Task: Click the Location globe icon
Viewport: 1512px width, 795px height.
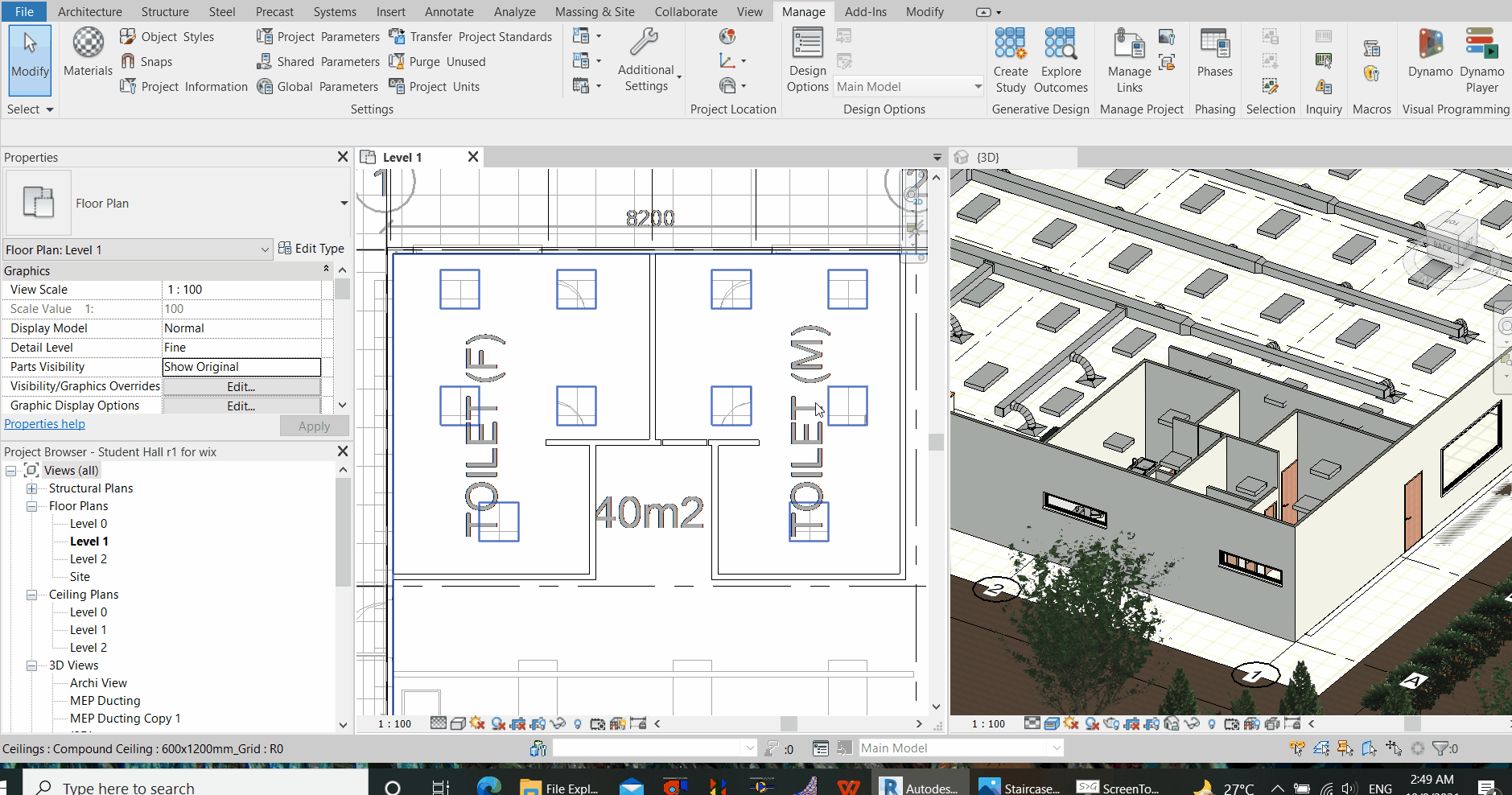Action: (x=727, y=36)
